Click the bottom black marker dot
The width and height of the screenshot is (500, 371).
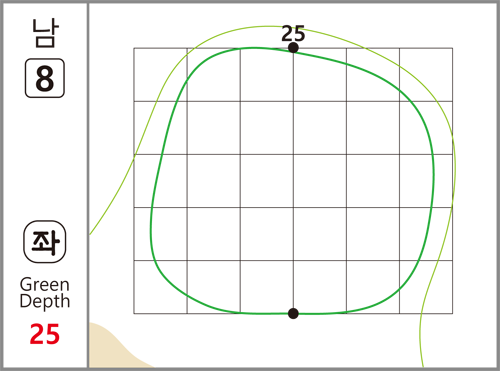pyautogui.click(x=293, y=313)
